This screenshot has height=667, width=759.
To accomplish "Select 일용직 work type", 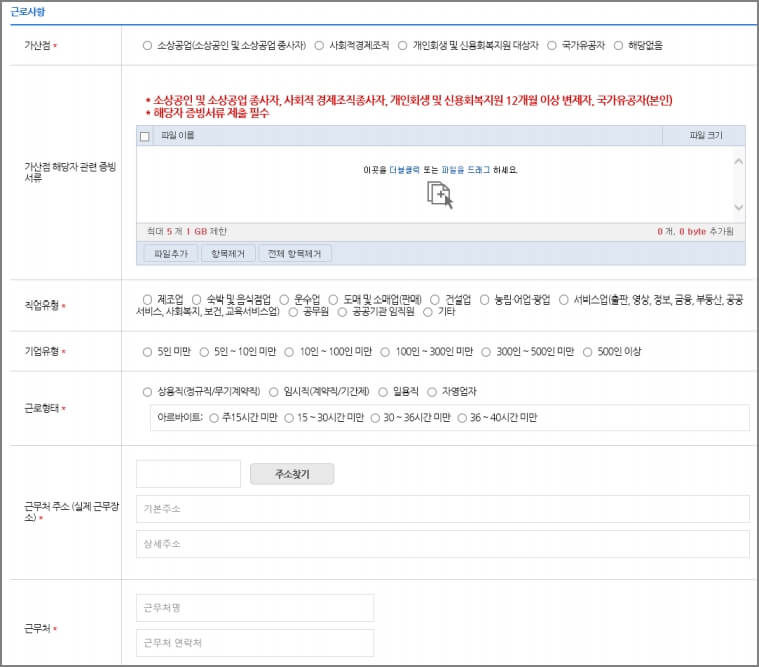I will (383, 392).
